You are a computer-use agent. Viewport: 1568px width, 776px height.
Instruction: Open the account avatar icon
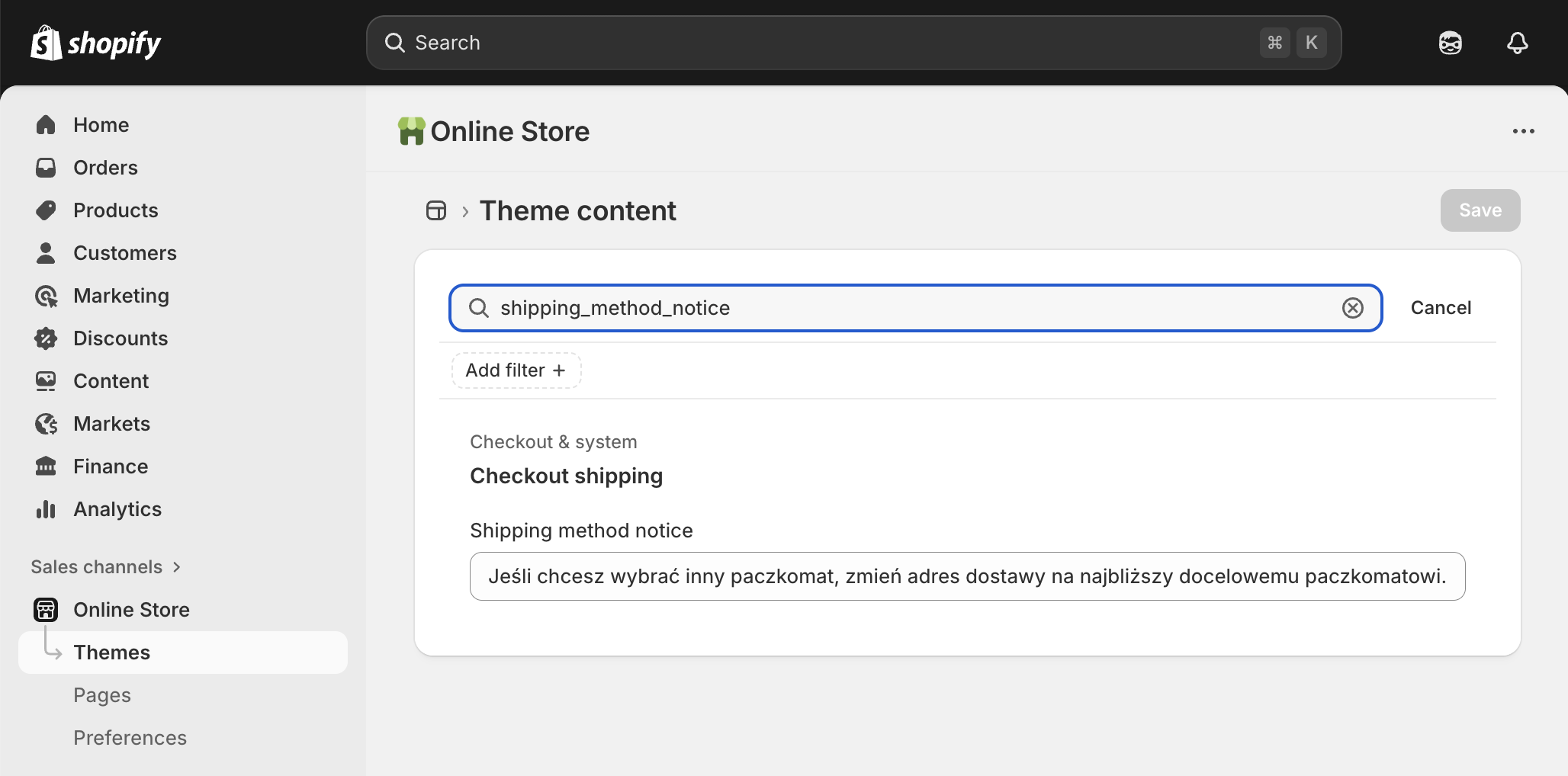point(1450,43)
